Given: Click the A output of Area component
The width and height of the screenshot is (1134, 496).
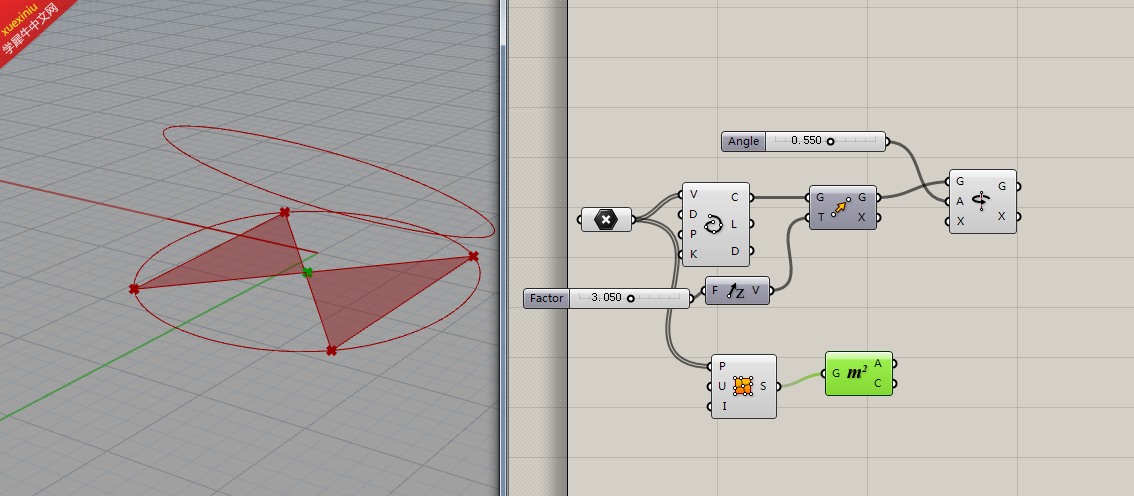Looking at the screenshot, I should 878,363.
